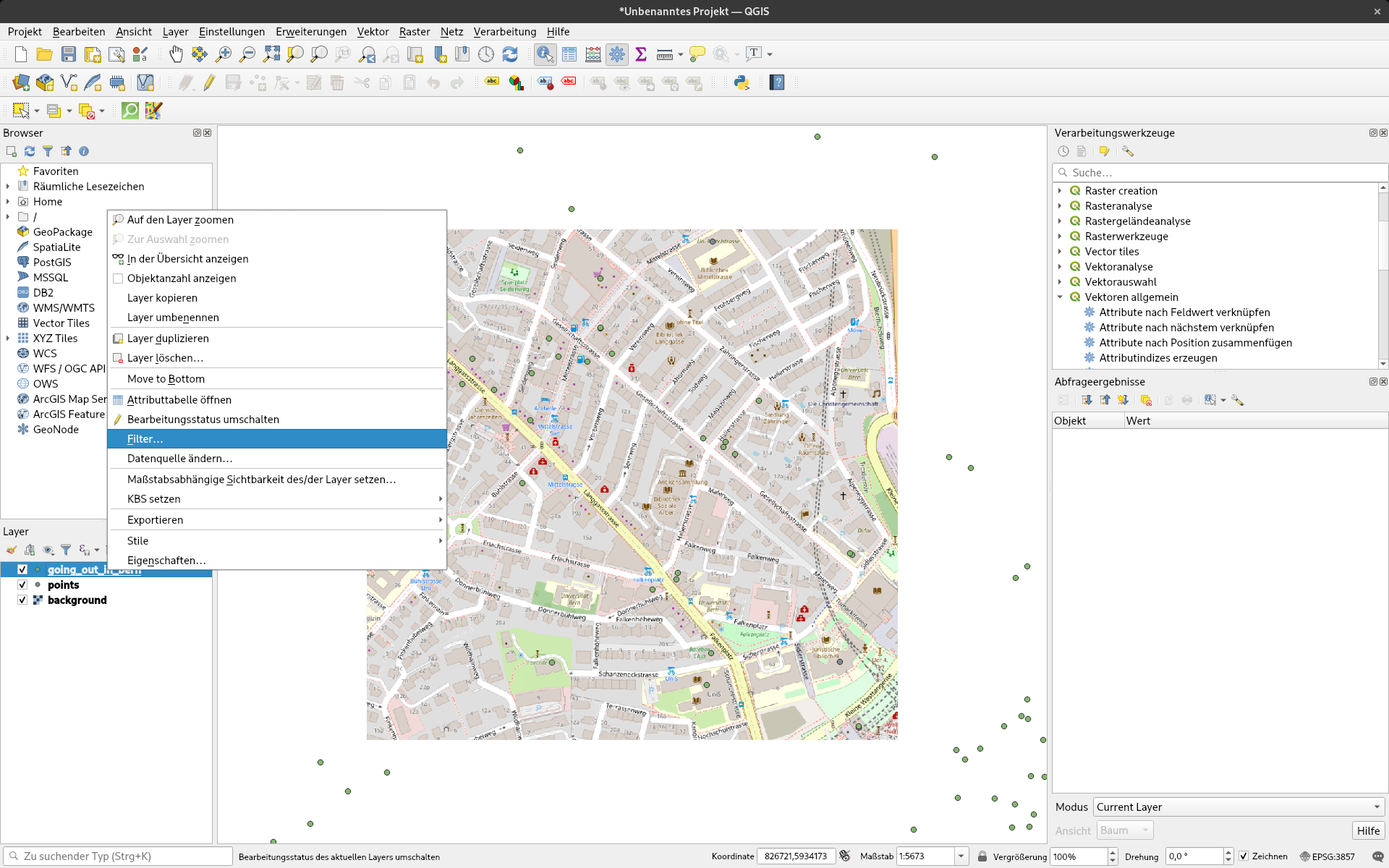Open the attribute table toolbar icon

pos(569,54)
